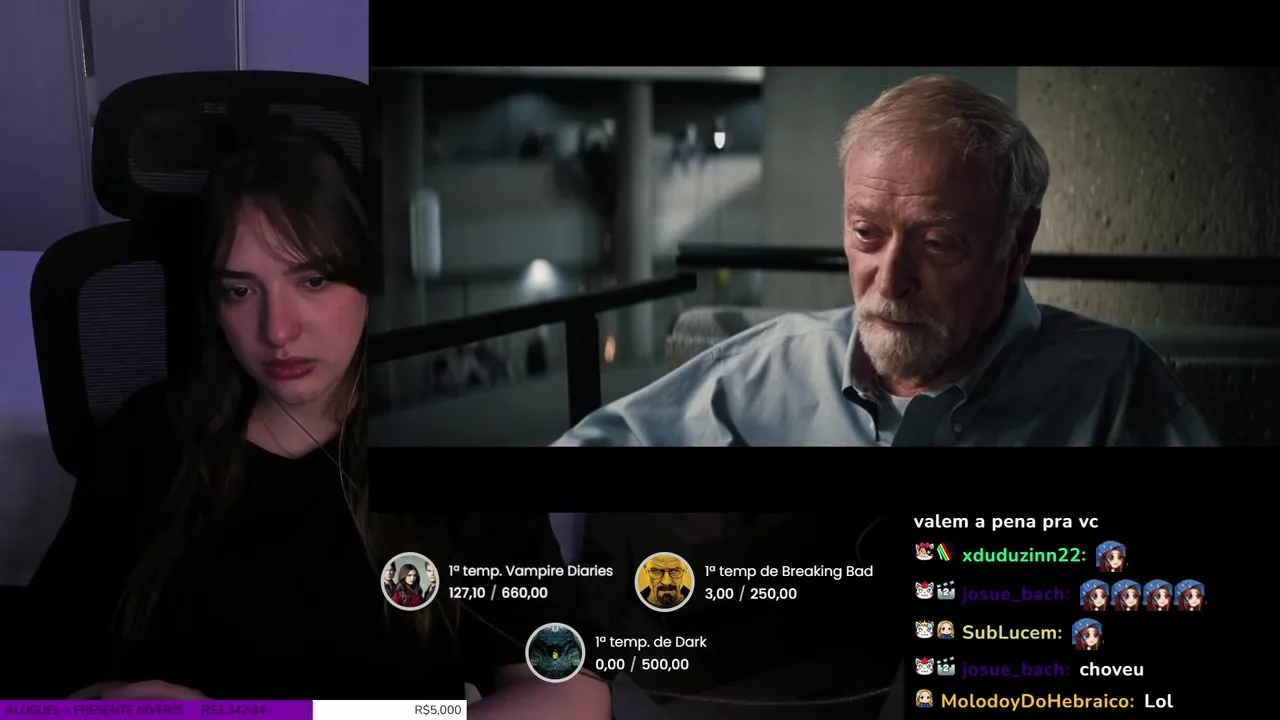Image resolution: width=1280 pixels, height=720 pixels.
Task: Click the streamer's webcam feed
Action: point(184,350)
